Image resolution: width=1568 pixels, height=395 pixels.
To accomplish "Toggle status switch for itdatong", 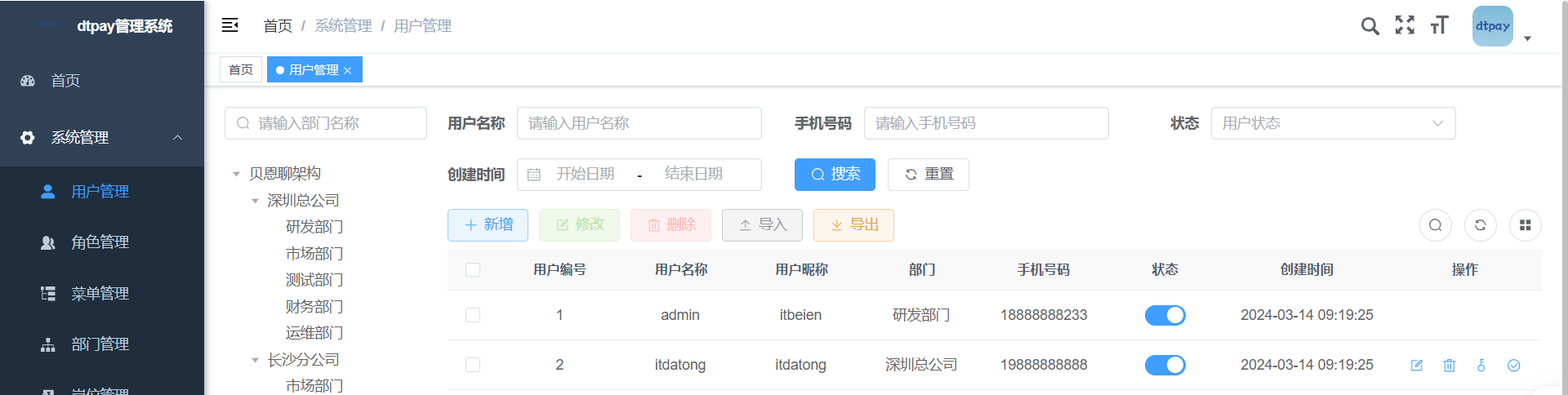I will (x=1165, y=365).
